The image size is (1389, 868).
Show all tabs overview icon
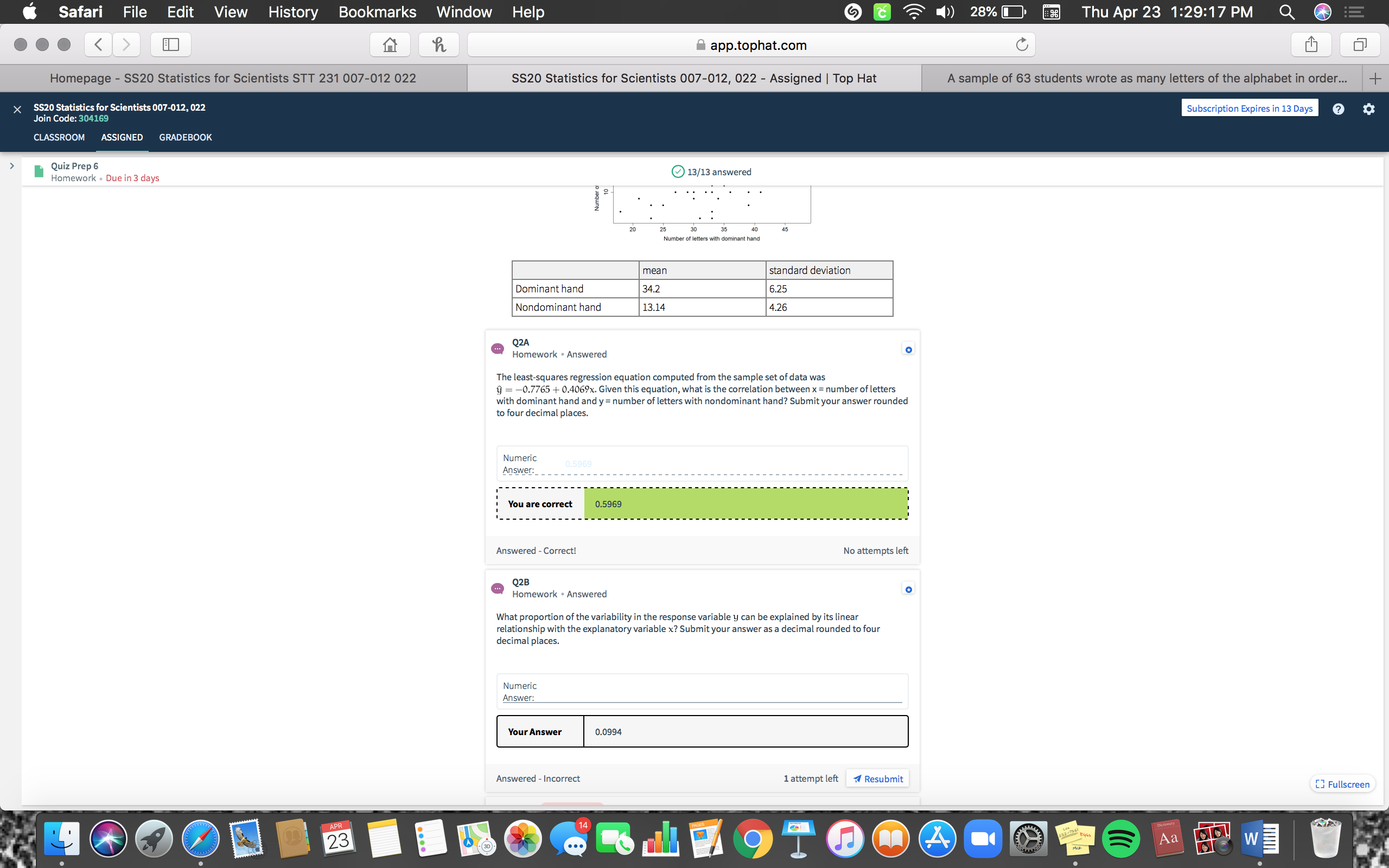(x=1359, y=45)
